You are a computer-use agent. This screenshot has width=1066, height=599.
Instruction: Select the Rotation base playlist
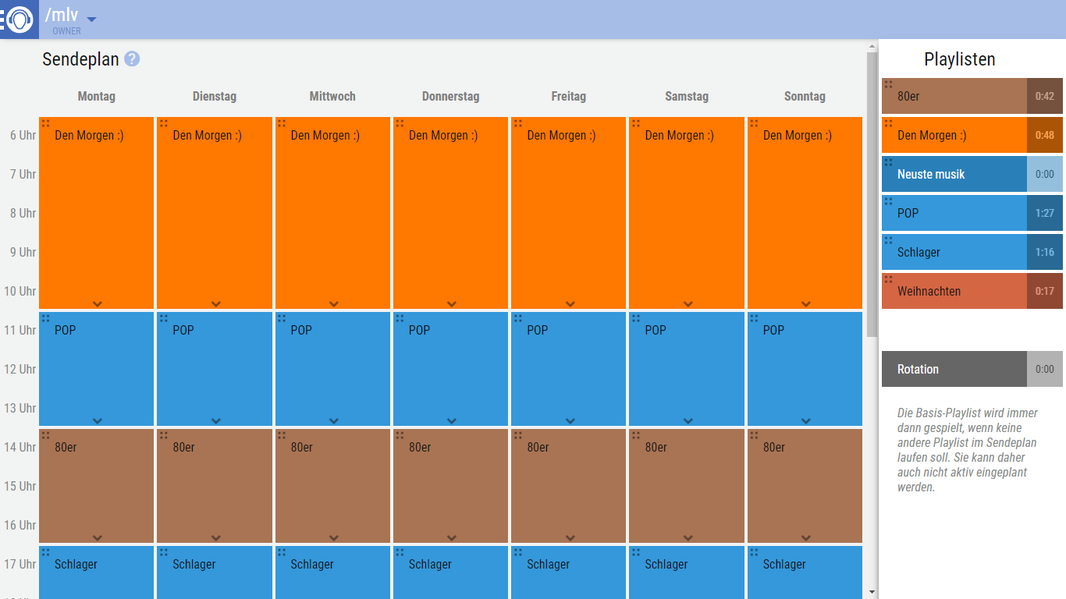pyautogui.click(x=972, y=369)
